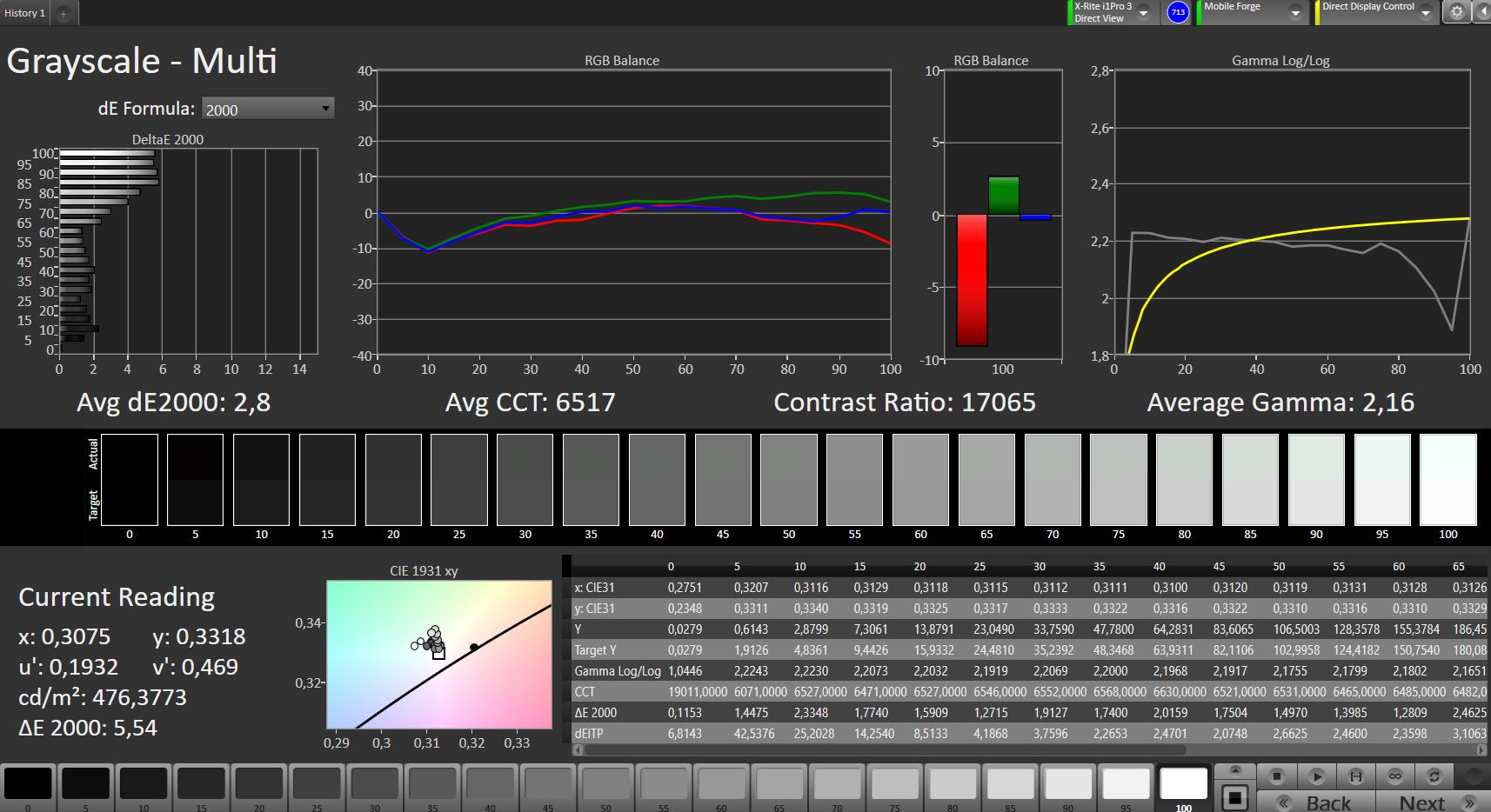The height and width of the screenshot is (812, 1491).
Task: Click the refresh reading icon
Action: point(1434,775)
